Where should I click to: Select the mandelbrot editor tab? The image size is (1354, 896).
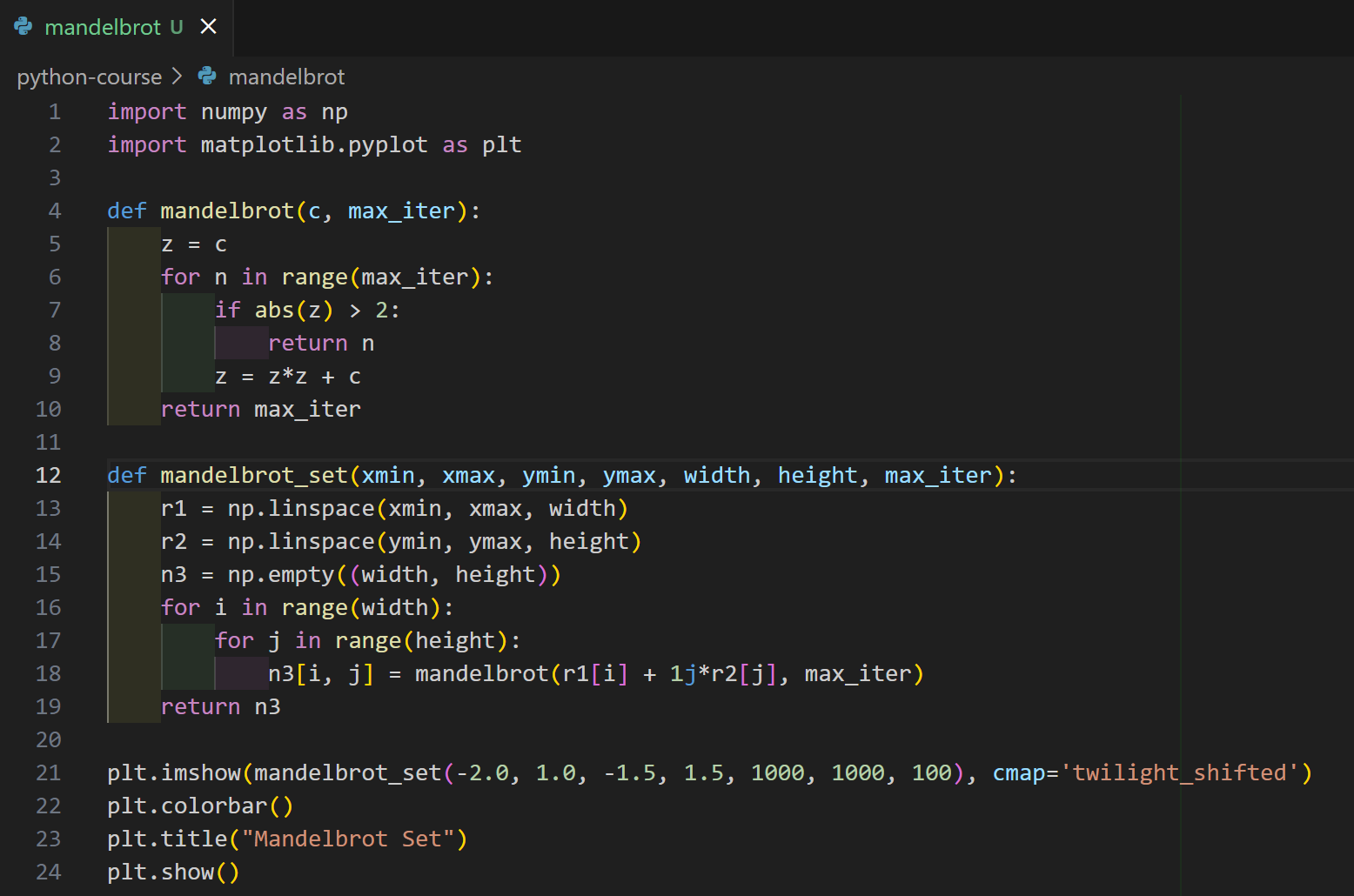[116, 27]
